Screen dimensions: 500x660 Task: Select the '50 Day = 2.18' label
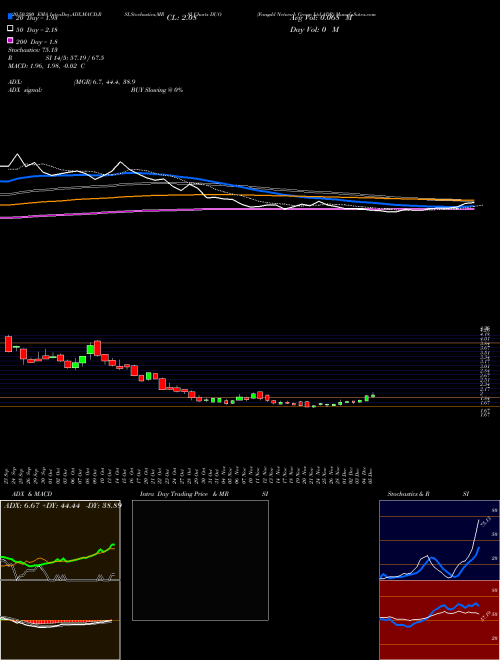pos(37,30)
